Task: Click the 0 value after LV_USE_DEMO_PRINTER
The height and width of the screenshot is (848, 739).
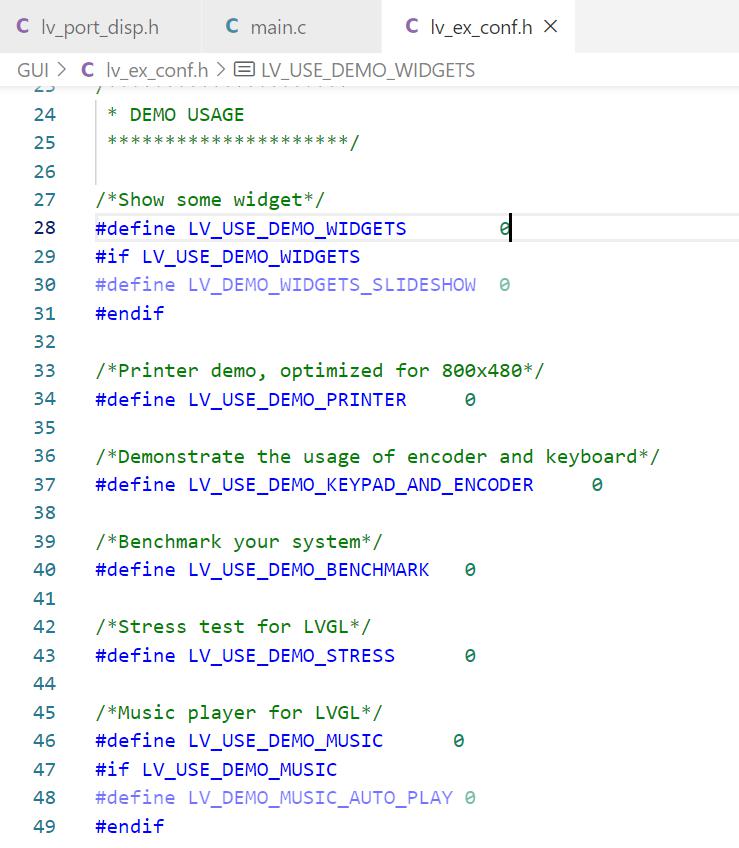Action: 470,400
